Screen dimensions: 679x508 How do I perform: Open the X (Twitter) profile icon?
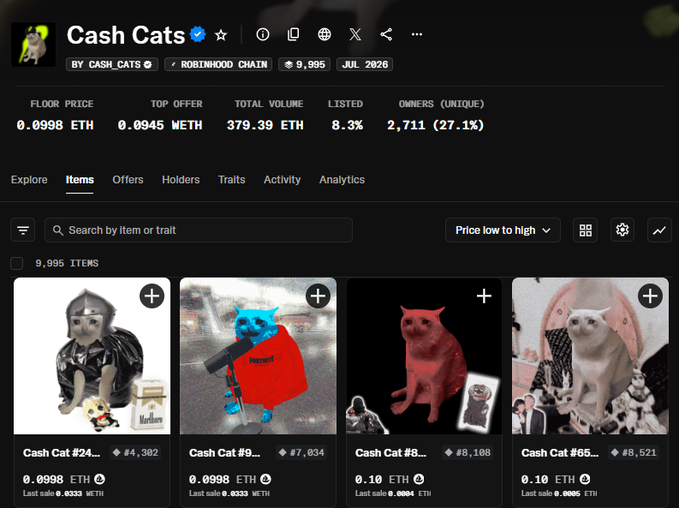(355, 34)
